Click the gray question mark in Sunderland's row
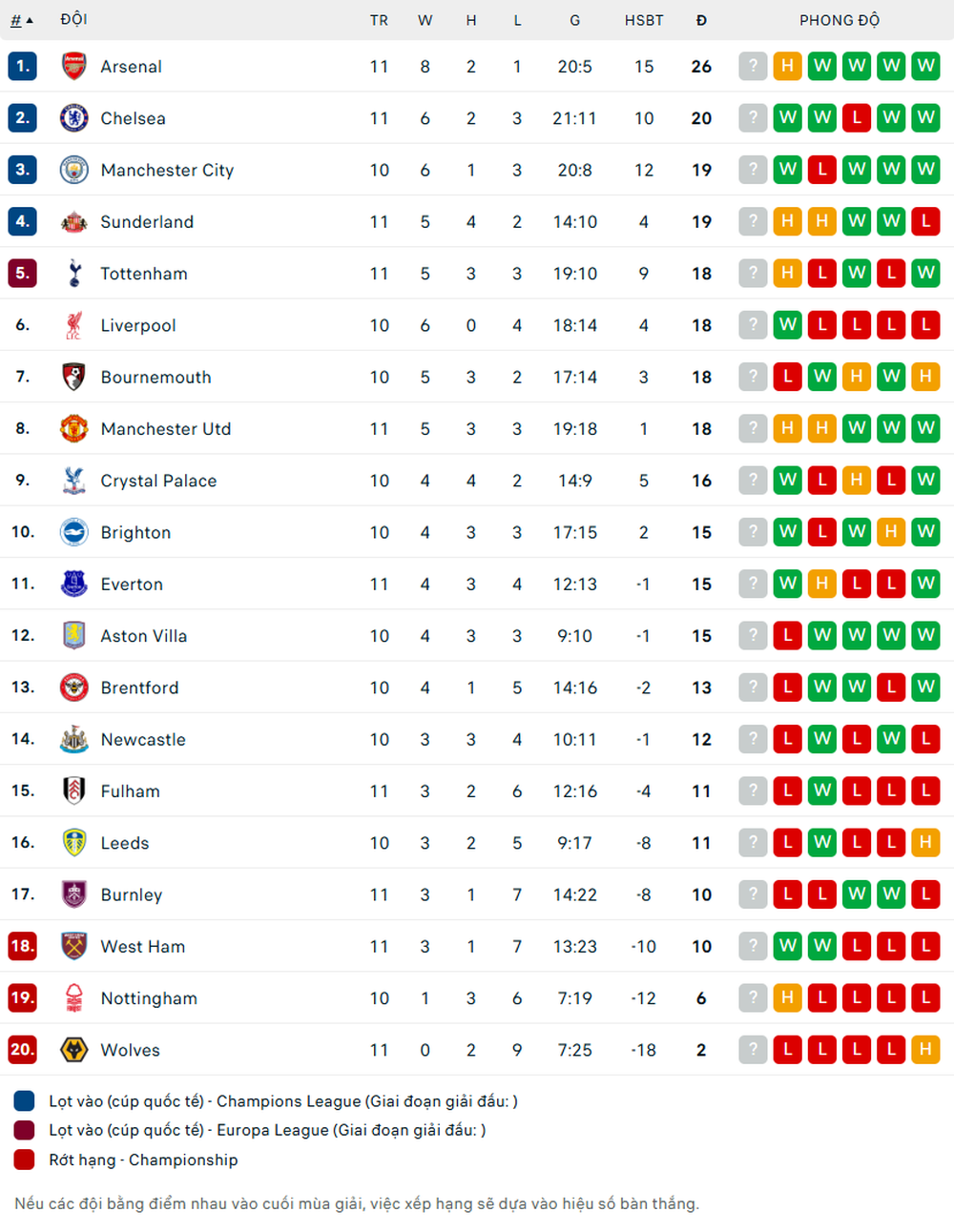Viewport: 954px width, 1232px height. (753, 221)
